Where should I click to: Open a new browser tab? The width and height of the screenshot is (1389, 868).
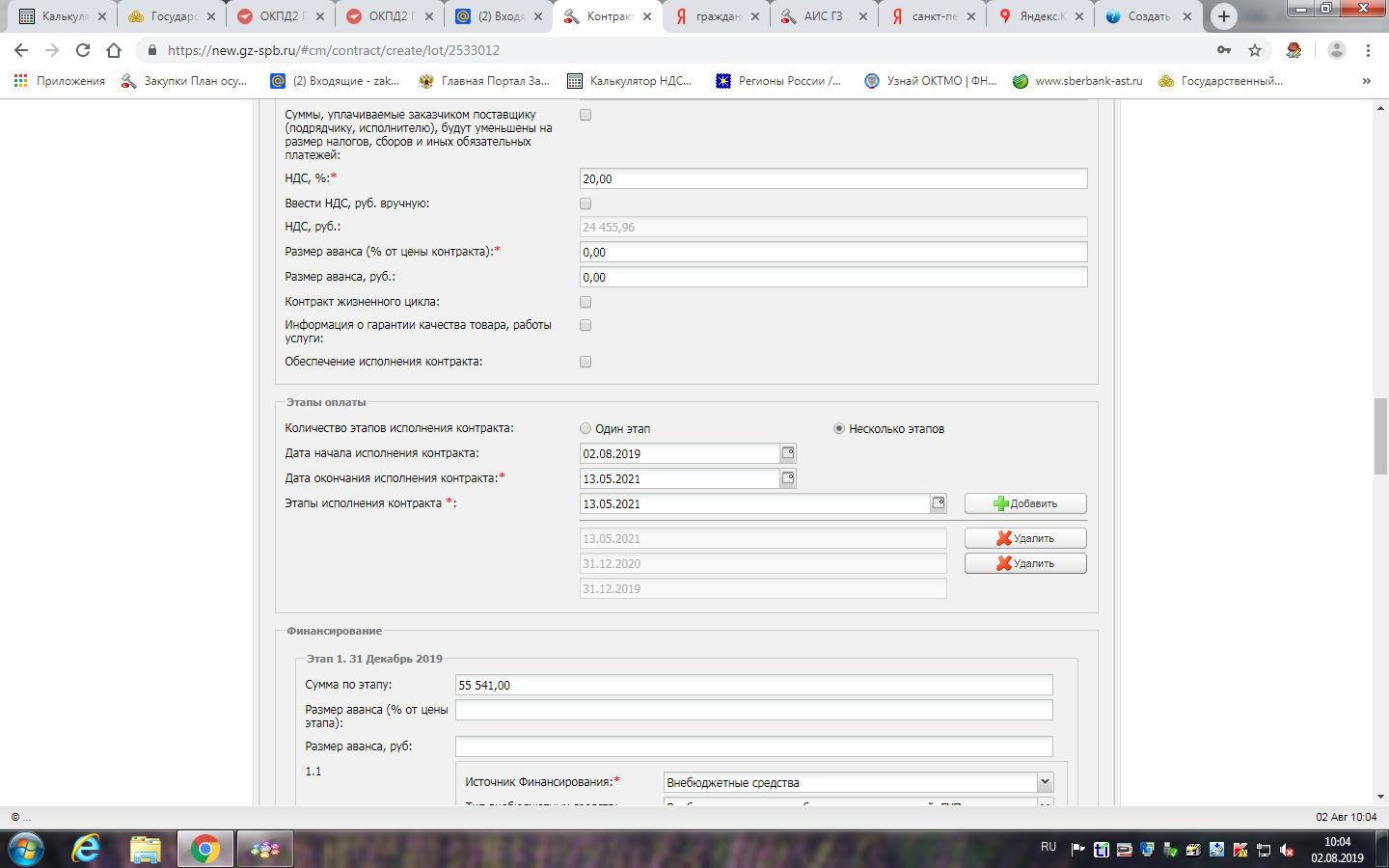[x=1224, y=16]
